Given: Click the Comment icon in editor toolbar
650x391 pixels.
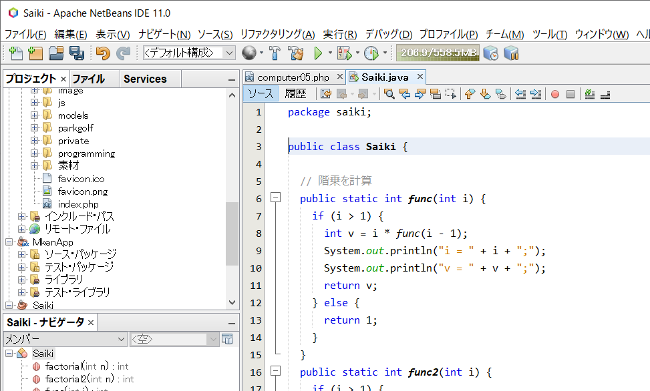Looking at the screenshot, I should pyautogui.click(x=589, y=94).
